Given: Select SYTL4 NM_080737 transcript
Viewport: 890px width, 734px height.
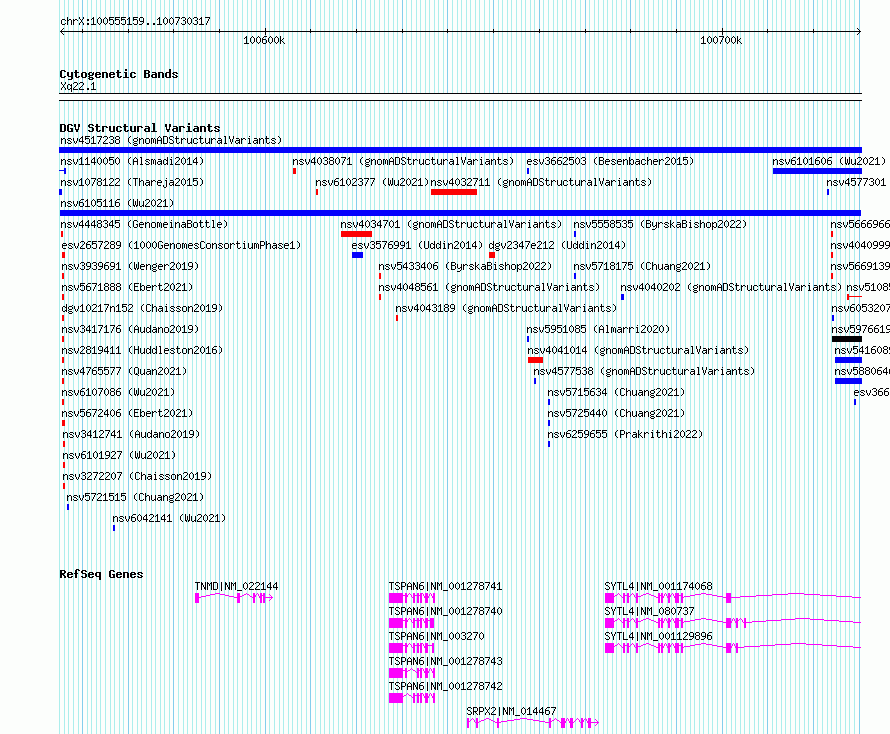Looking at the screenshot, I should coord(733,623).
